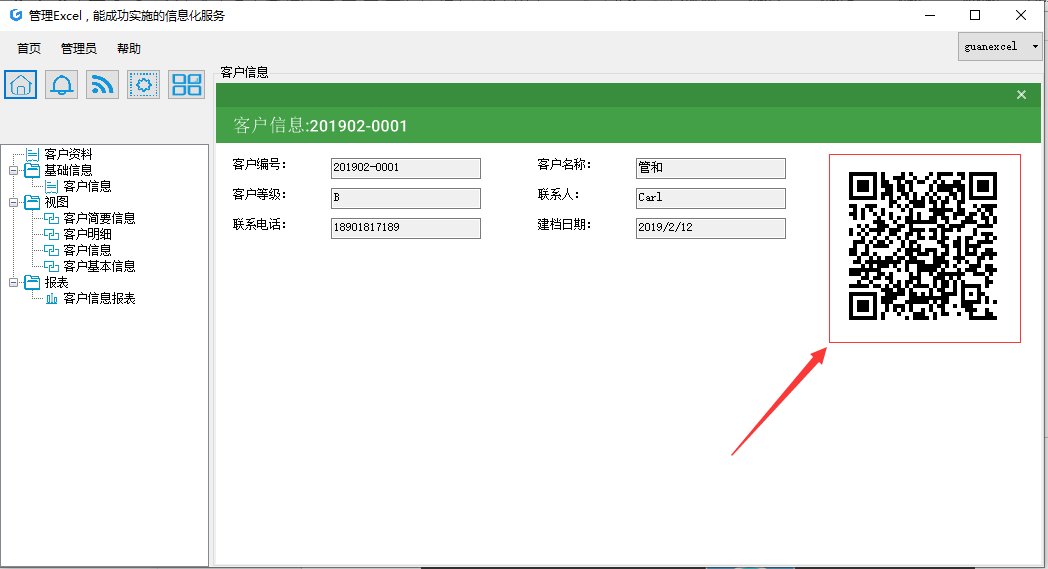The width and height of the screenshot is (1048, 569).
Task: Click the view icon beside 客户简要信息
Action: (x=51, y=218)
